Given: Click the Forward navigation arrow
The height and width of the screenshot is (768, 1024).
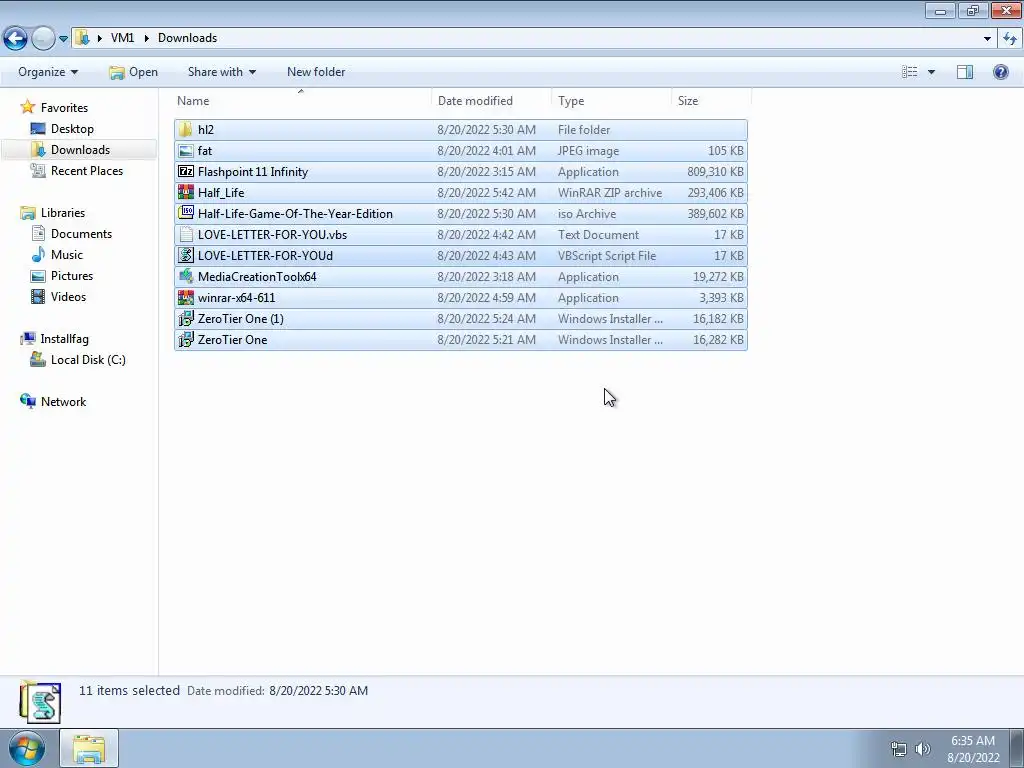Looking at the screenshot, I should tap(43, 39).
